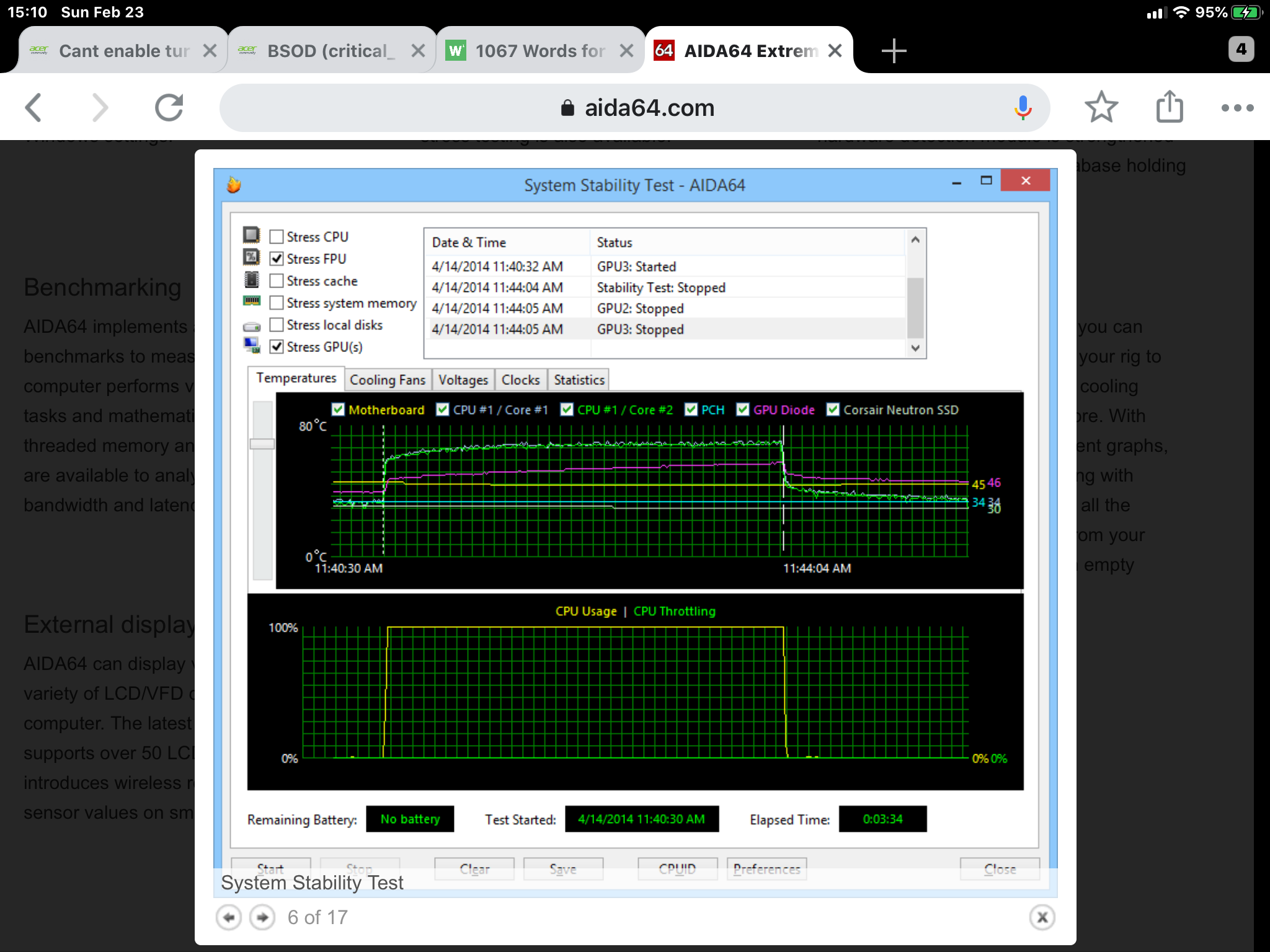Click the Stress FPU icon
The image size is (1270, 952).
pyautogui.click(x=251, y=257)
